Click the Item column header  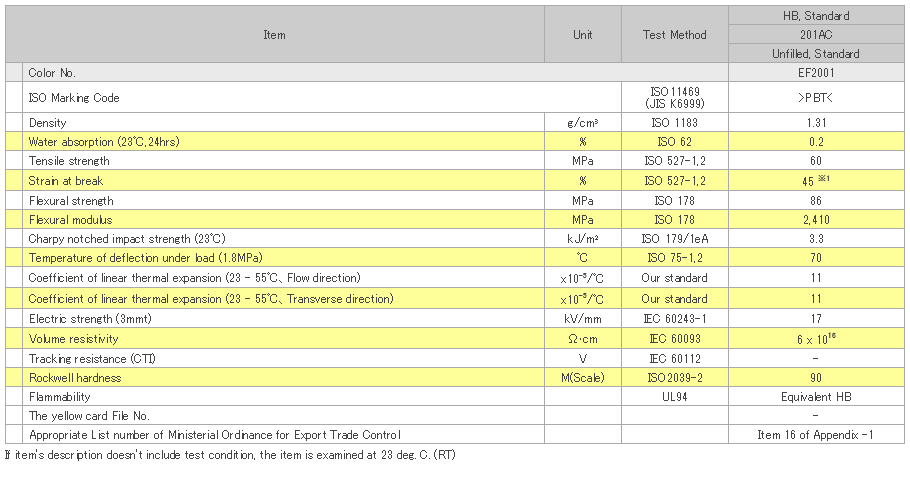(275, 34)
